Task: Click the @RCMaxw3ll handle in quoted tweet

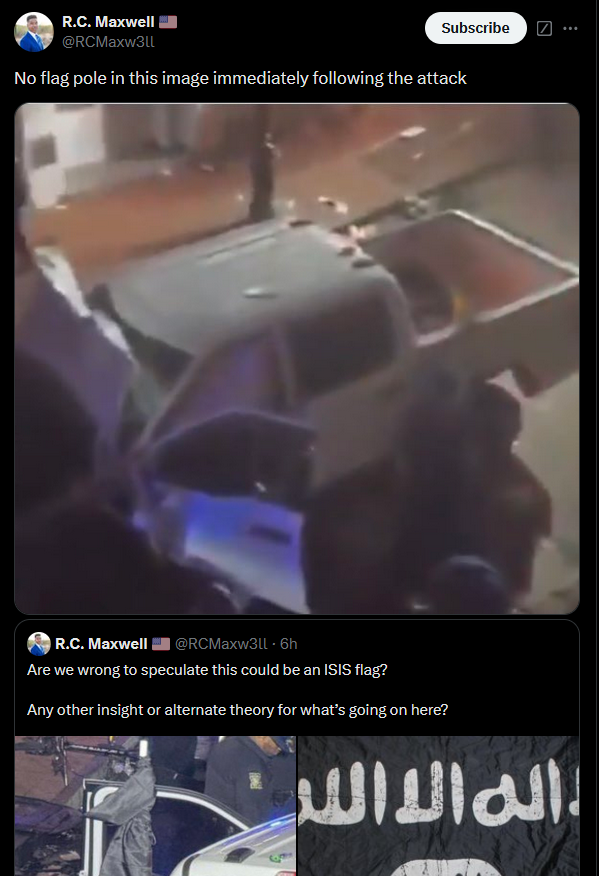Action: (221, 644)
